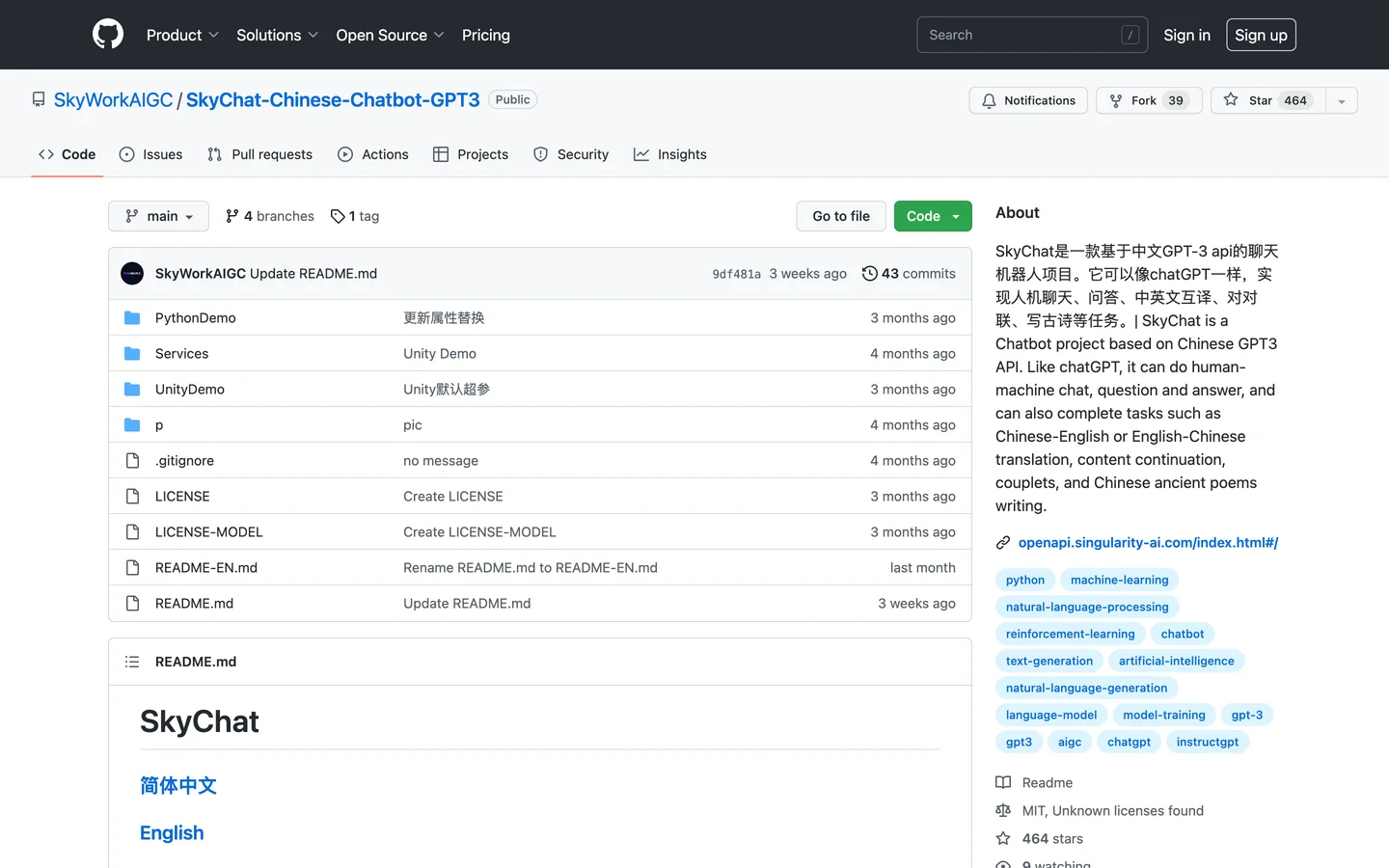Open SkyChat-Chinese-Chatbot-GPT3 repository link

333,100
